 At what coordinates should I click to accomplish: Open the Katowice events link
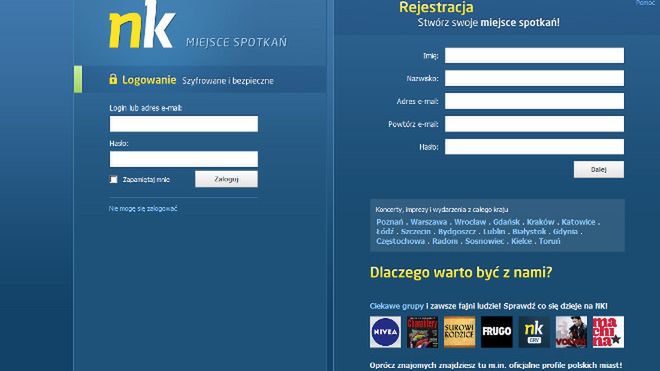578,222
